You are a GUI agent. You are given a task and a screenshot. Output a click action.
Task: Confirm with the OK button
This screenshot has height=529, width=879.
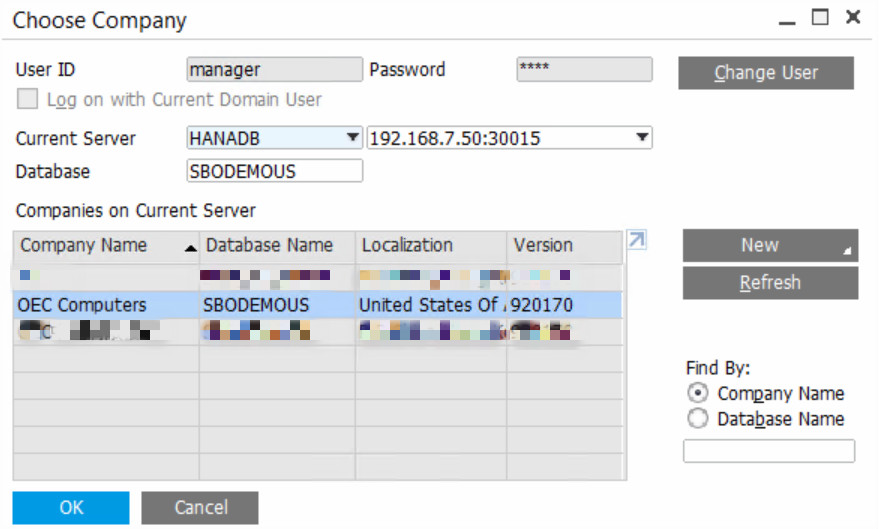[x=71, y=507]
